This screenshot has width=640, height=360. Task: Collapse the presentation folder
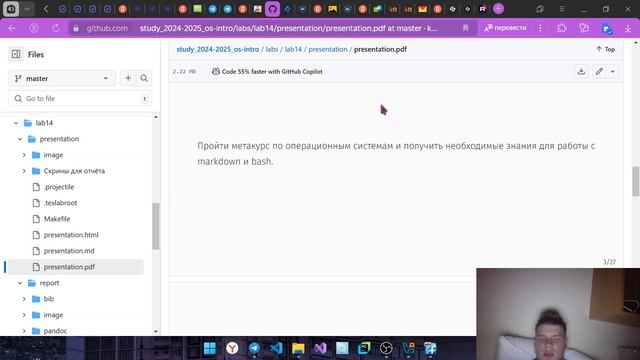tap(20, 139)
